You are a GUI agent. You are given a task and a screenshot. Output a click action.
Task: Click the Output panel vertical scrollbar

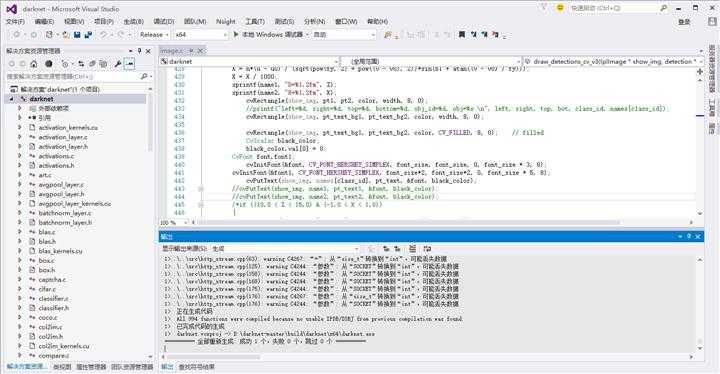click(x=700, y=303)
